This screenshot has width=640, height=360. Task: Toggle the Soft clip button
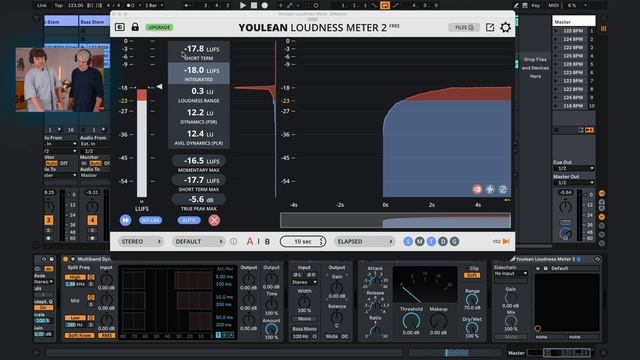[471, 276]
